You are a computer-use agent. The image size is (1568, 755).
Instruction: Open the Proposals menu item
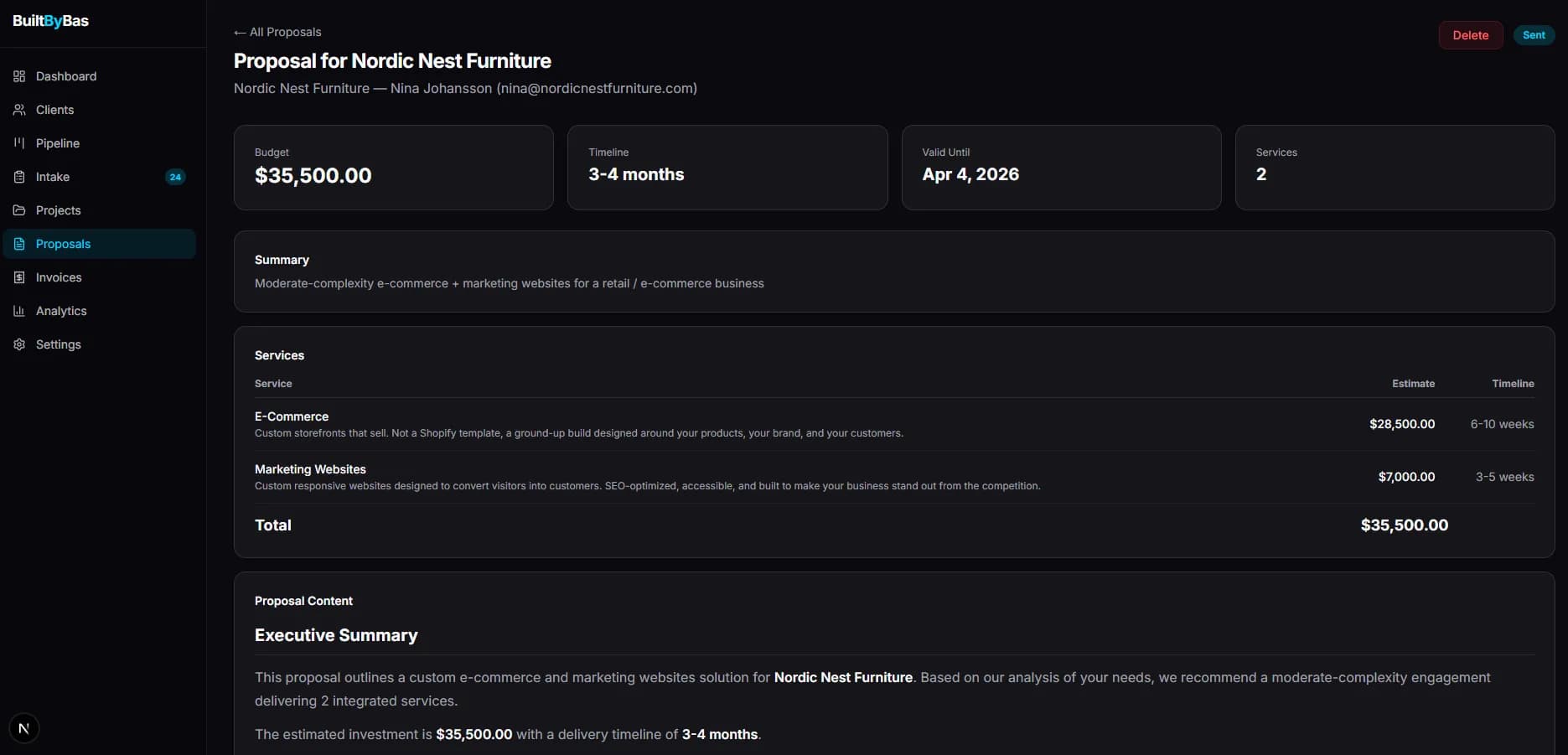click(x=63, y=244)
